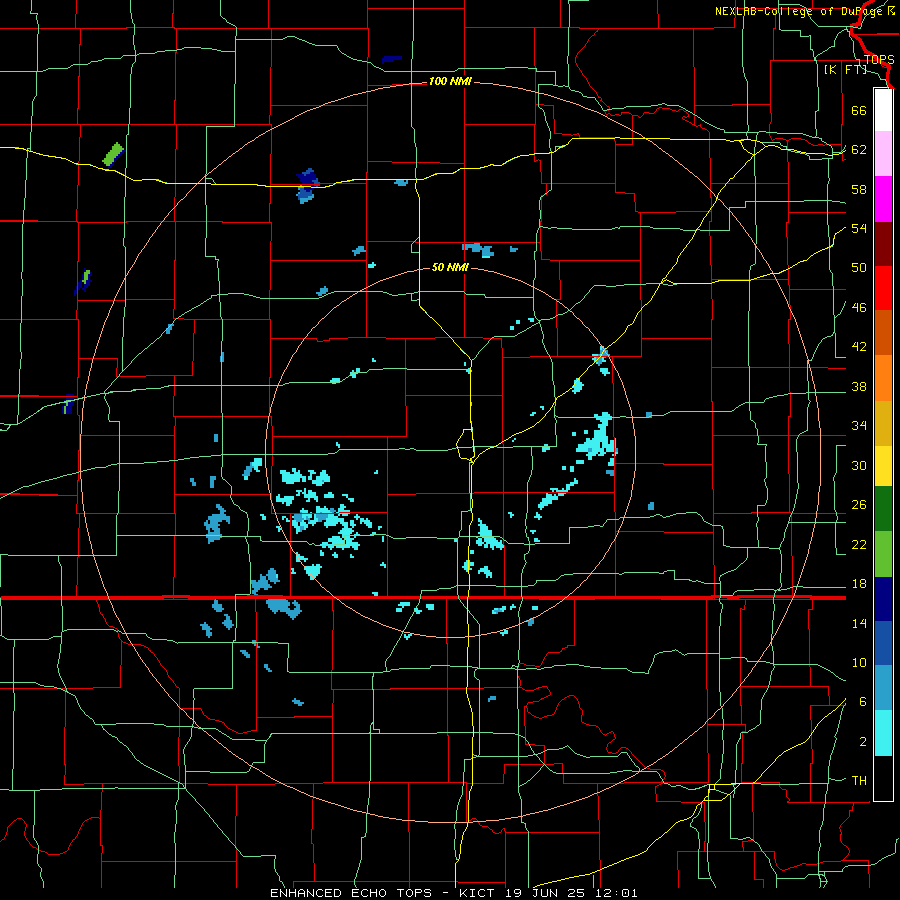The width and height of the screenshot is (900, 900).
Task: Pick the bright red legend swatch
Action: coord(883,288)
